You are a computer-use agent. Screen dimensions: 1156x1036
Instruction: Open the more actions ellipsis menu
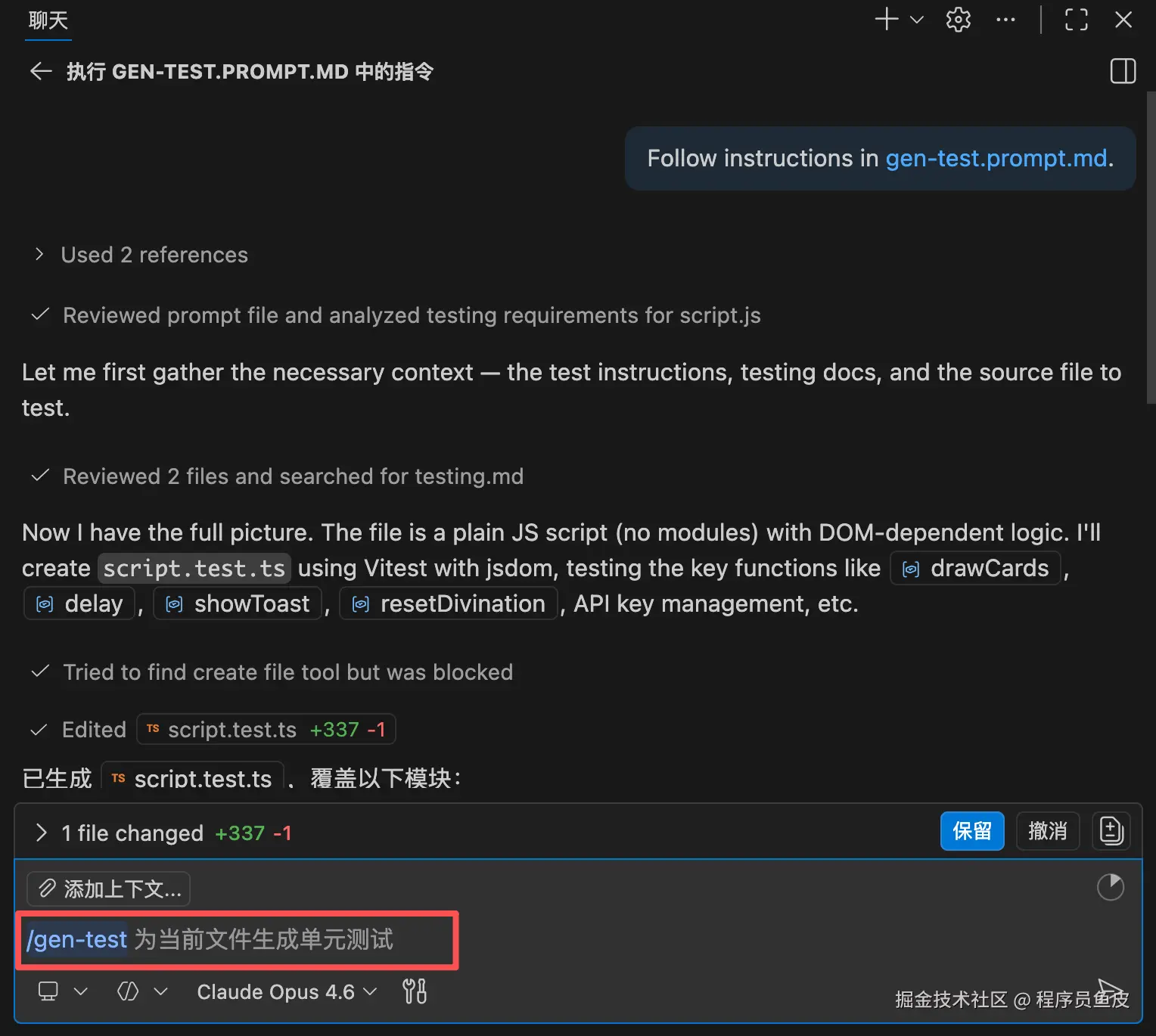point(1005,20)
